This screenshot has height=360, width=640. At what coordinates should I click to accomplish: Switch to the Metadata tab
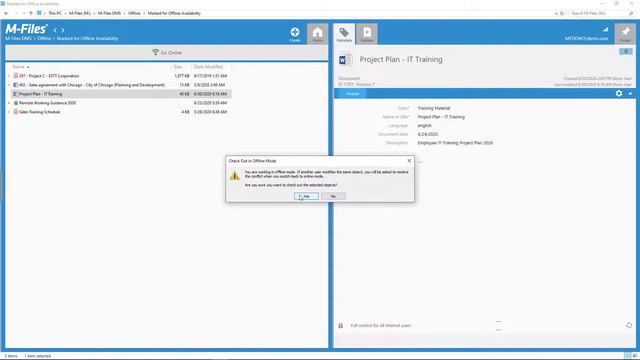[x=344, y=34]
